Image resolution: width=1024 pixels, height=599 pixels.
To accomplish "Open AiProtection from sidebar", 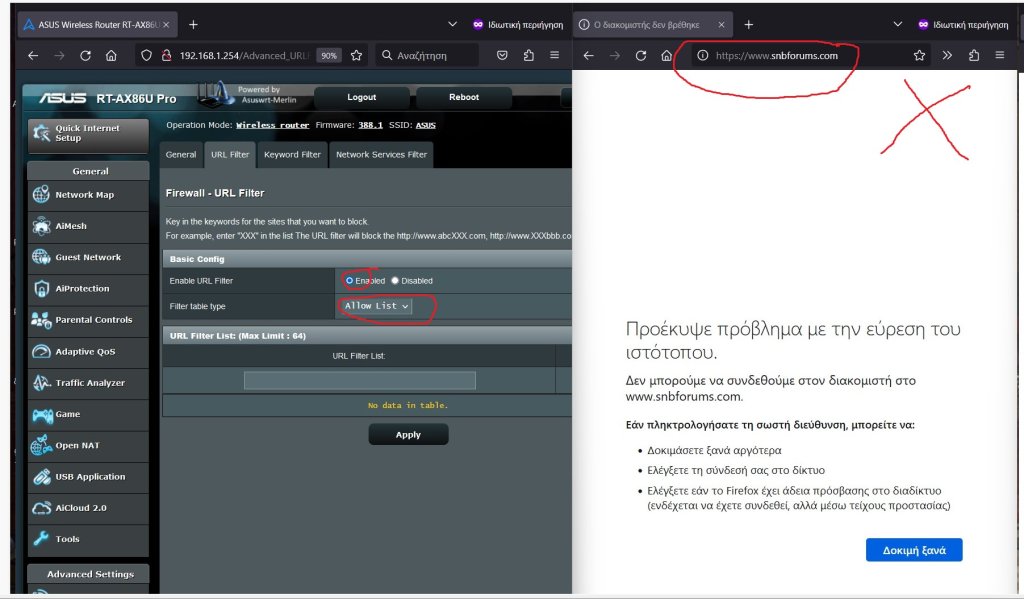I will point(88,289).
